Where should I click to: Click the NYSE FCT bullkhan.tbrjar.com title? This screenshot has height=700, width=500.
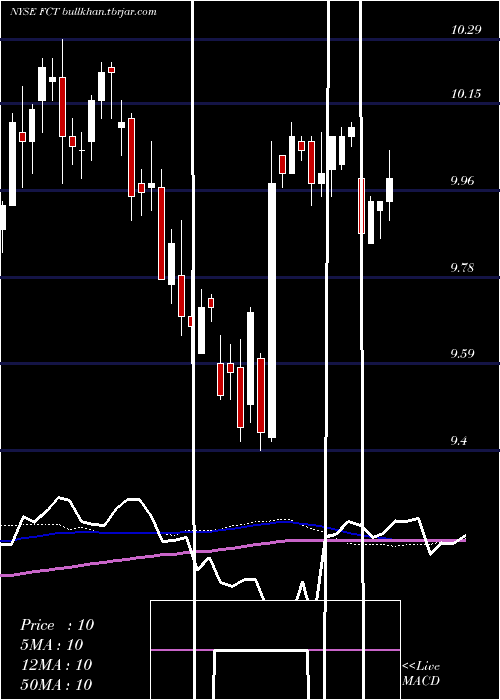coord(83,12)
